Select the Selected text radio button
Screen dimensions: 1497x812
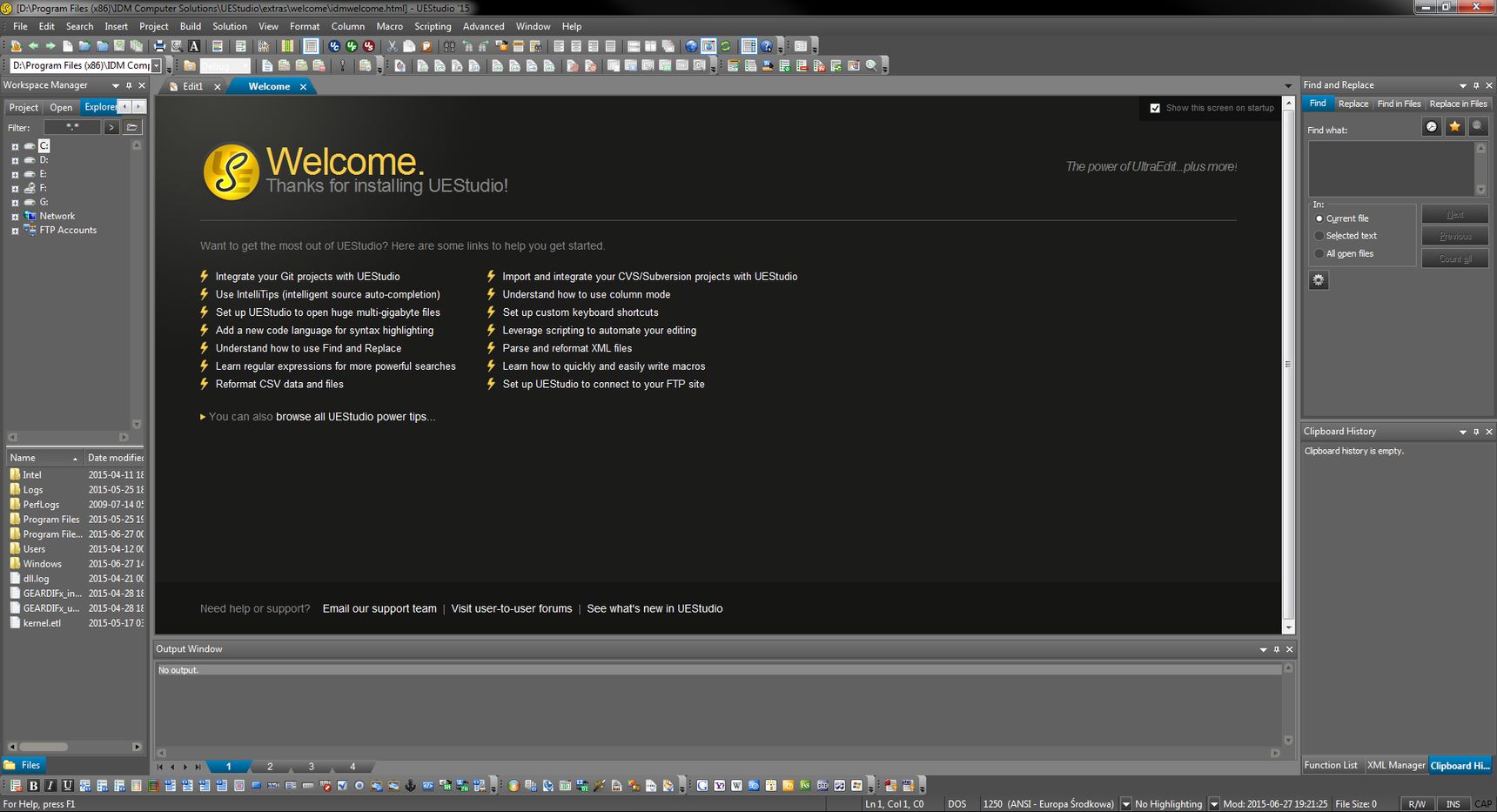click(1319, 236)
